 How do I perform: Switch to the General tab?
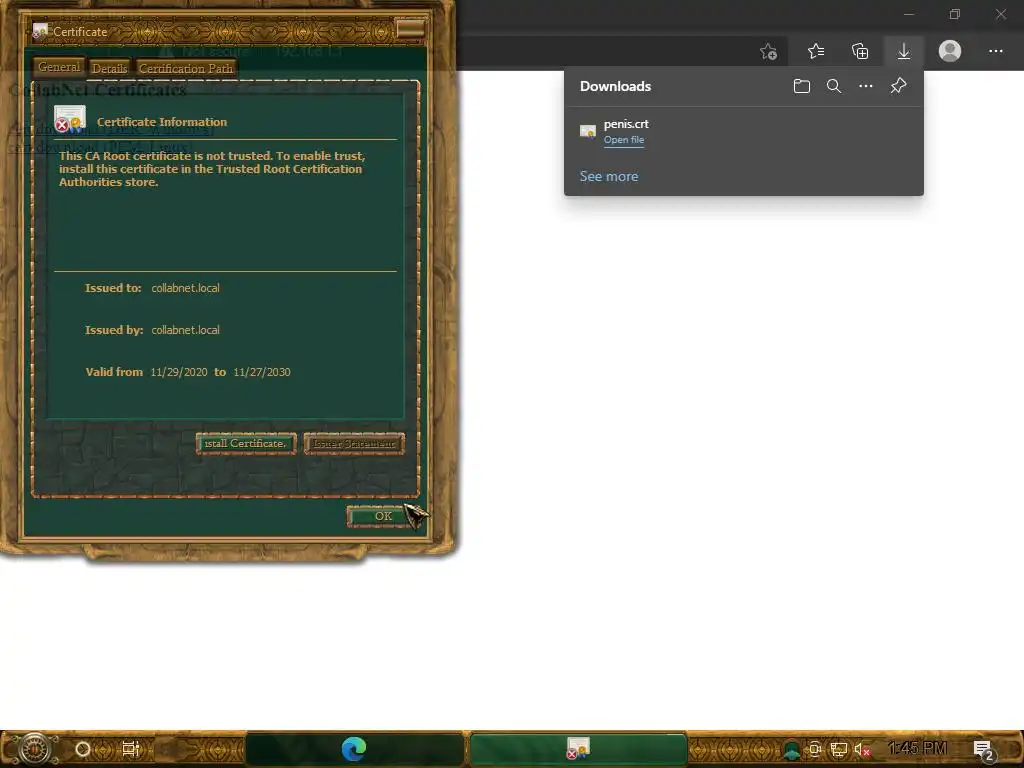(x=59, y=67)
